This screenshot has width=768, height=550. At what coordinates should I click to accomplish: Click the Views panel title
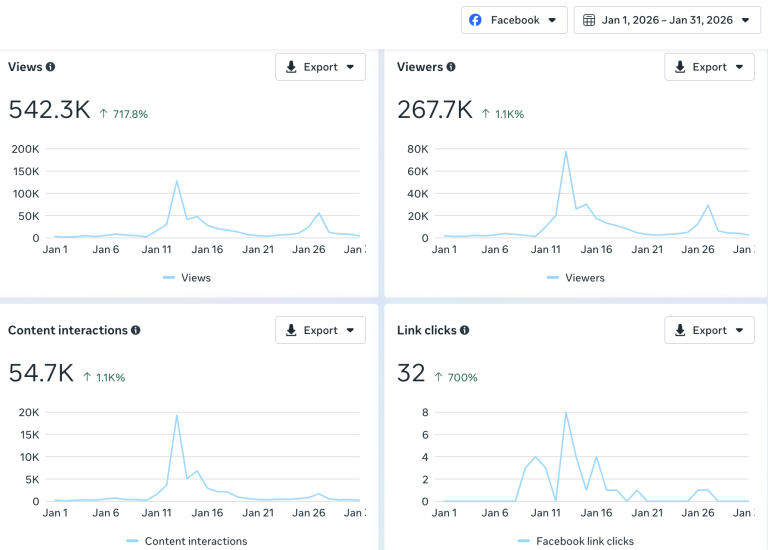[25, 67]
